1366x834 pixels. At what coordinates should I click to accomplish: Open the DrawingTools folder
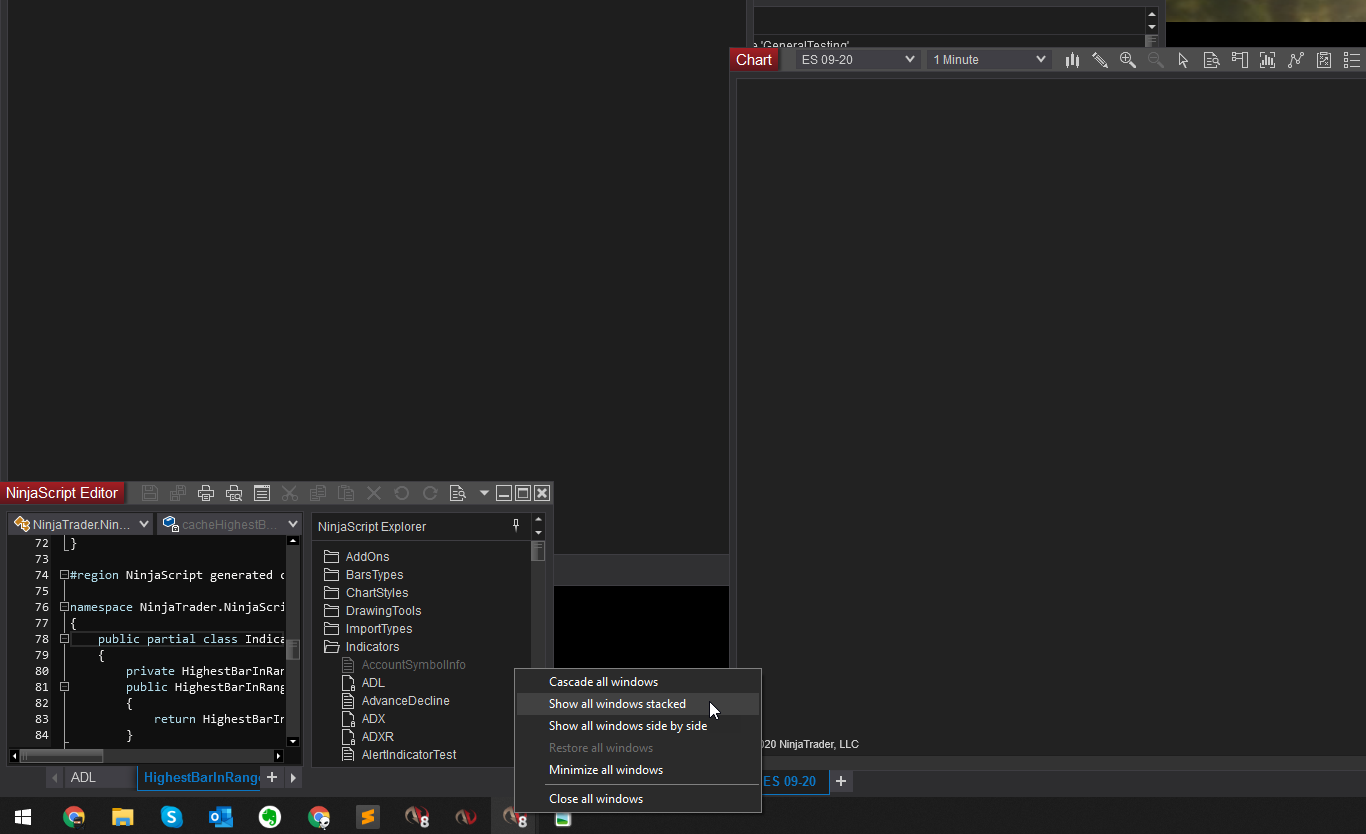coord(373,611)
